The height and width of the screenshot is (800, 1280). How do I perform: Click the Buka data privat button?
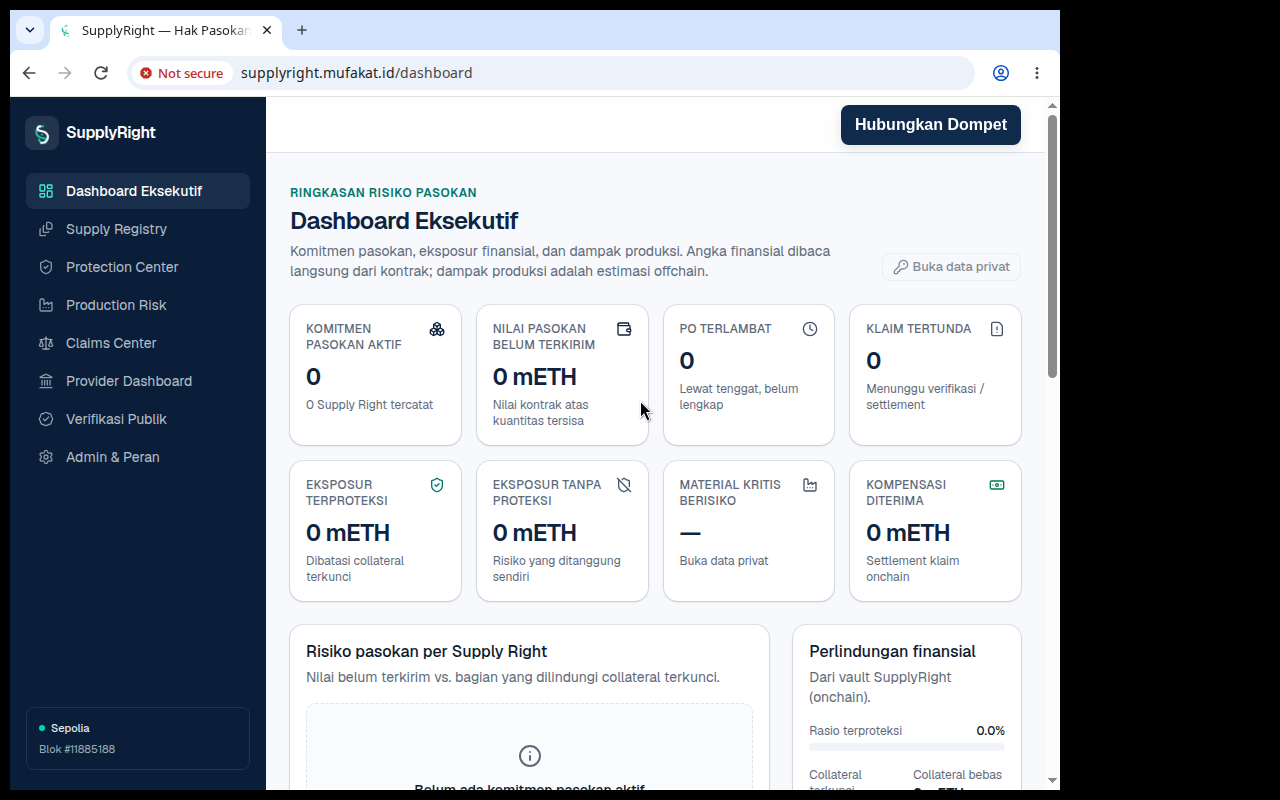951,267
